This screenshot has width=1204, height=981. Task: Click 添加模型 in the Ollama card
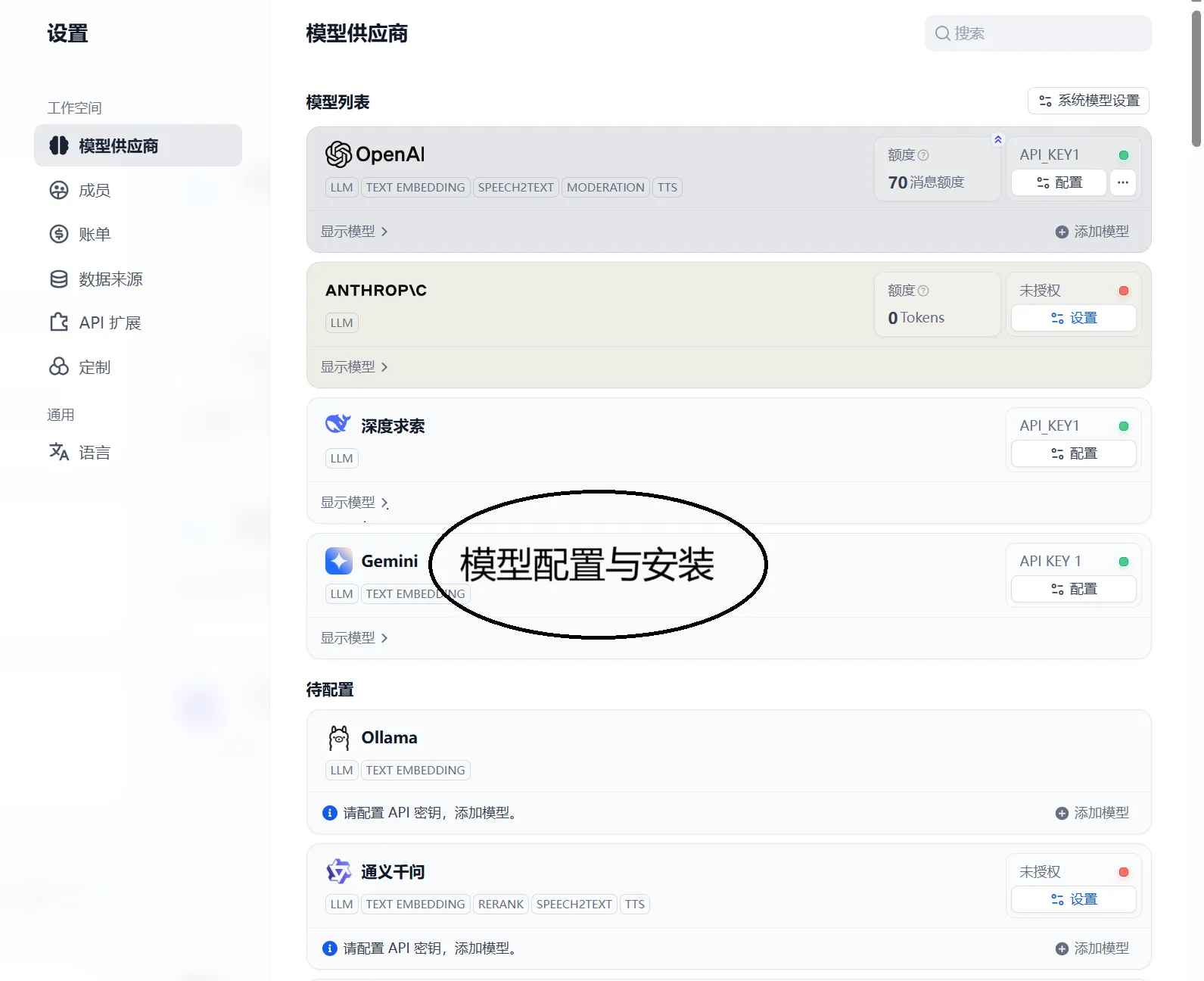click(x=1092, y=813)
